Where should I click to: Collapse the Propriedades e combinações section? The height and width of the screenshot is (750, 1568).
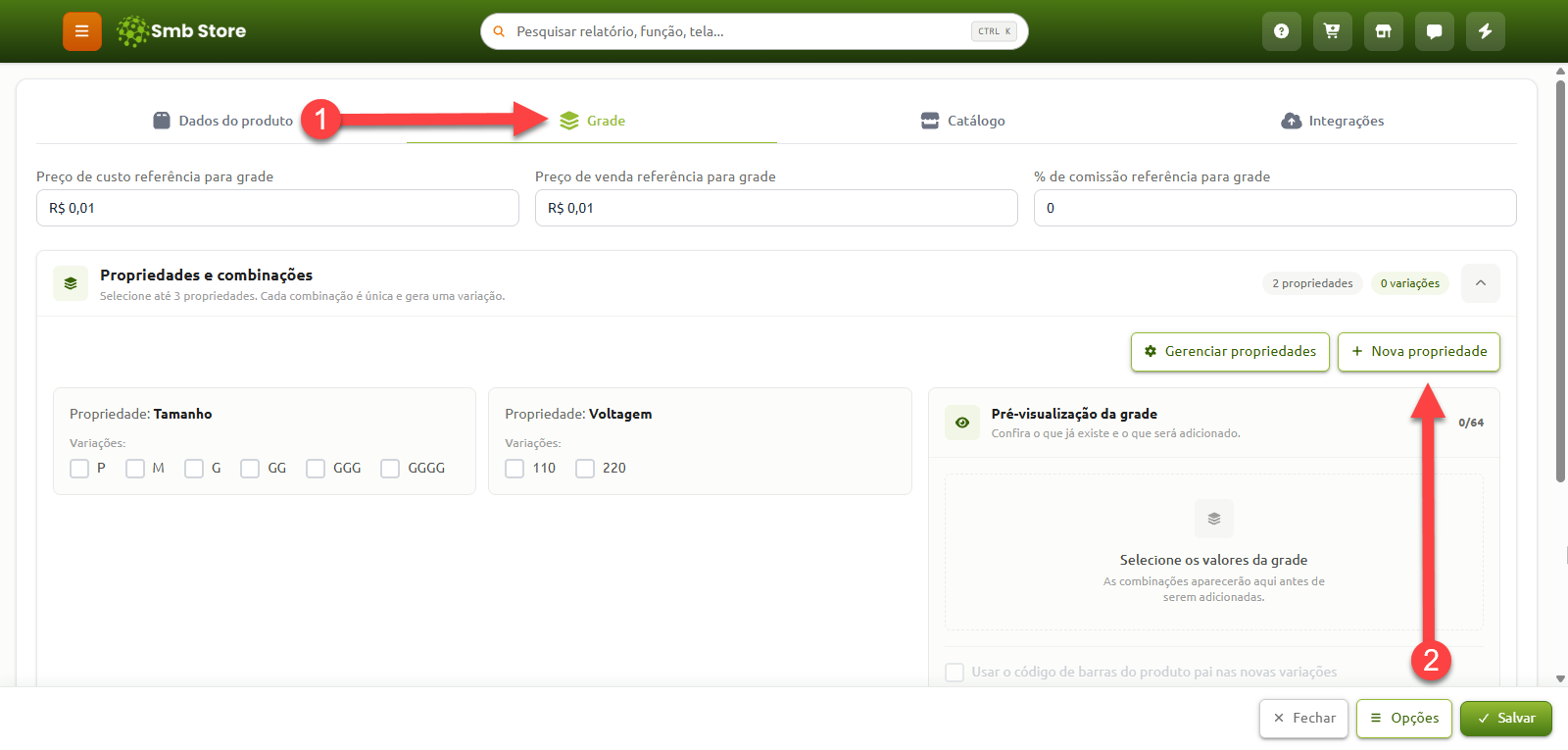click(1481, 283)
